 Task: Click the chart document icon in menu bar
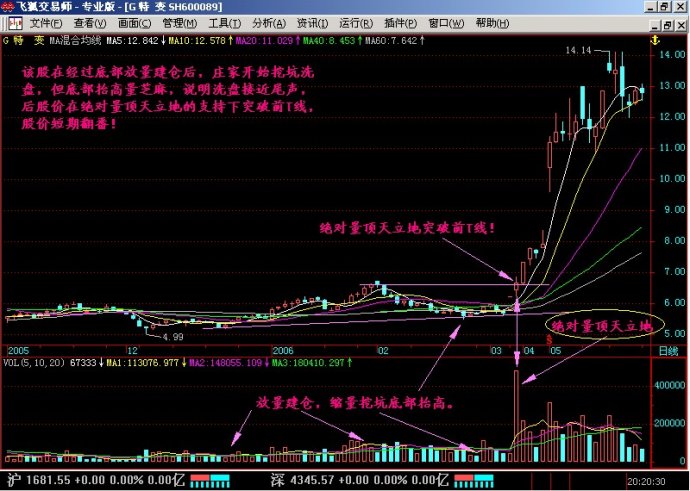15,24
